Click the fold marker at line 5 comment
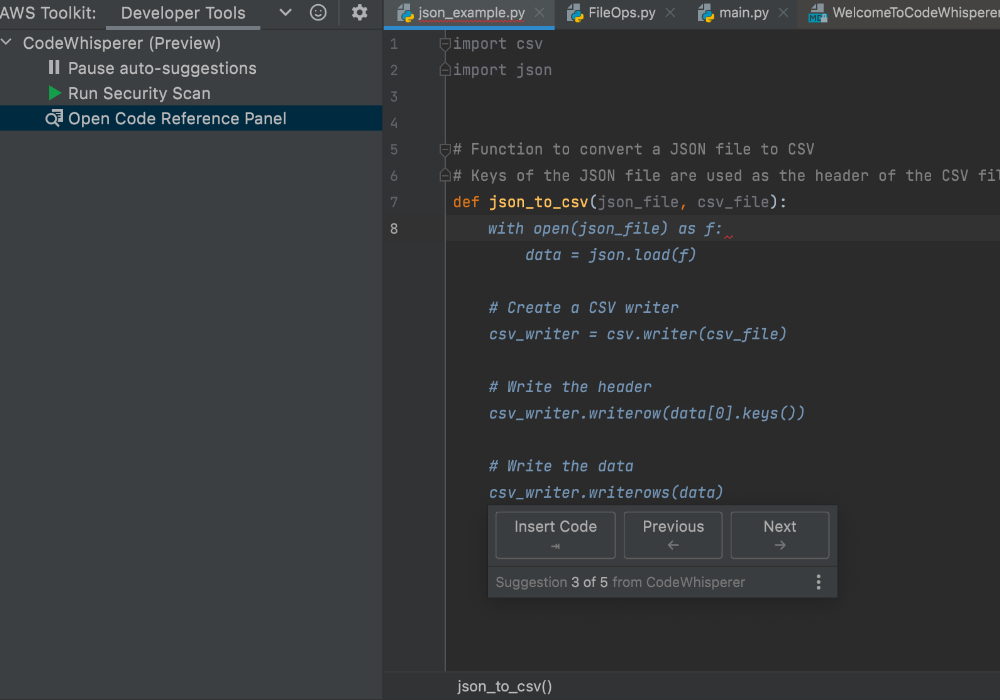 point(445,149)
